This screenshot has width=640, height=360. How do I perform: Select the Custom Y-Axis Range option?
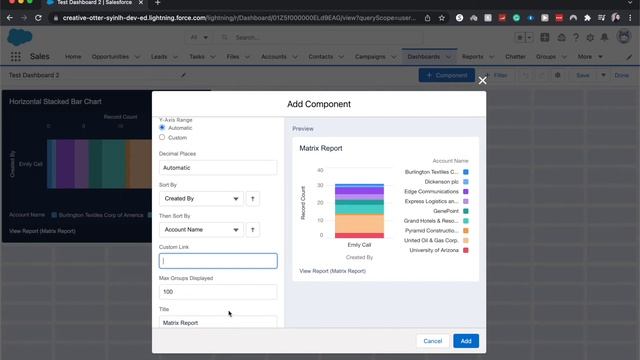162,137
